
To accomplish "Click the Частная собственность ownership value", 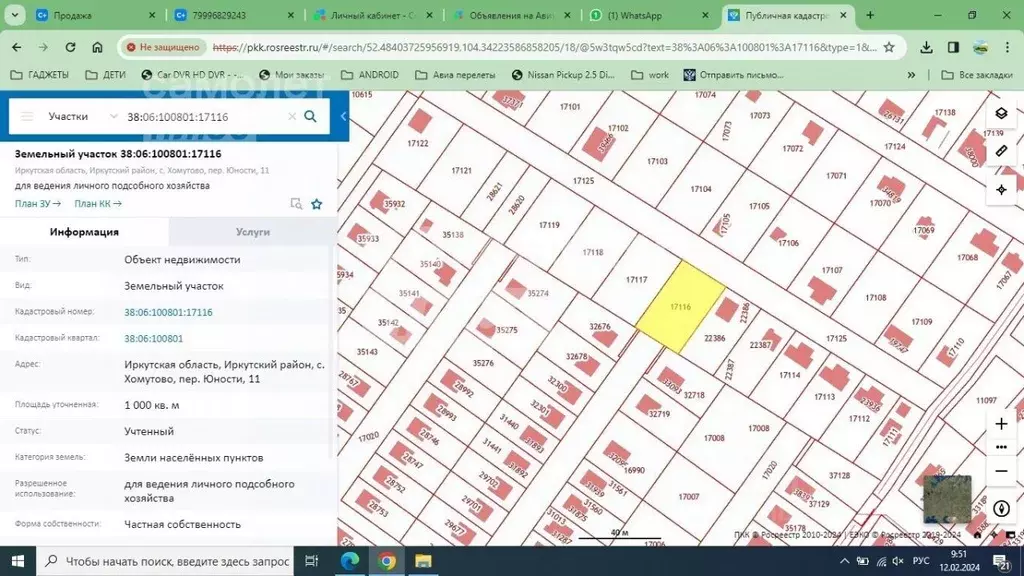I will pyautogui.click(x=182, y=524).
